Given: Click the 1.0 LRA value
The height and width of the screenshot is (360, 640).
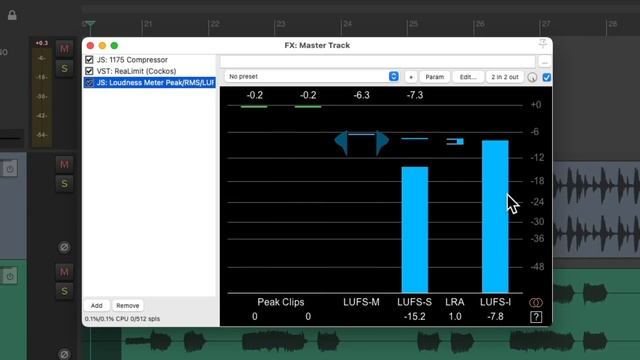Looking at the screenshot, I should point(455,316).
